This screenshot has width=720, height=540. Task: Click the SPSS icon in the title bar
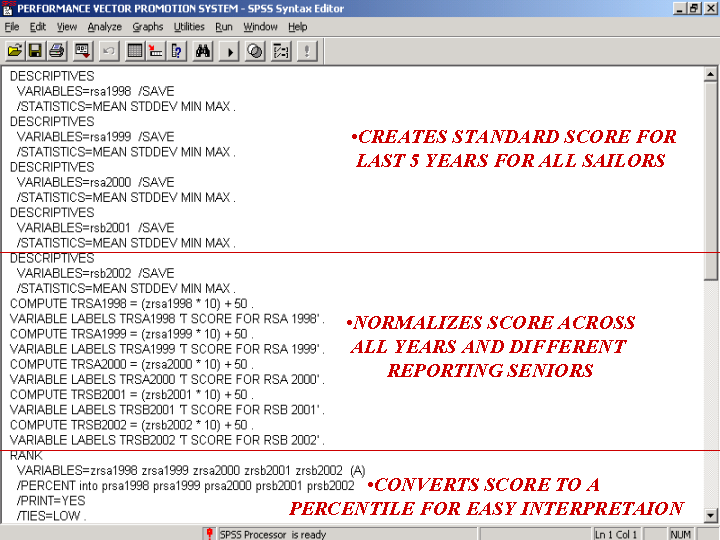8,8
